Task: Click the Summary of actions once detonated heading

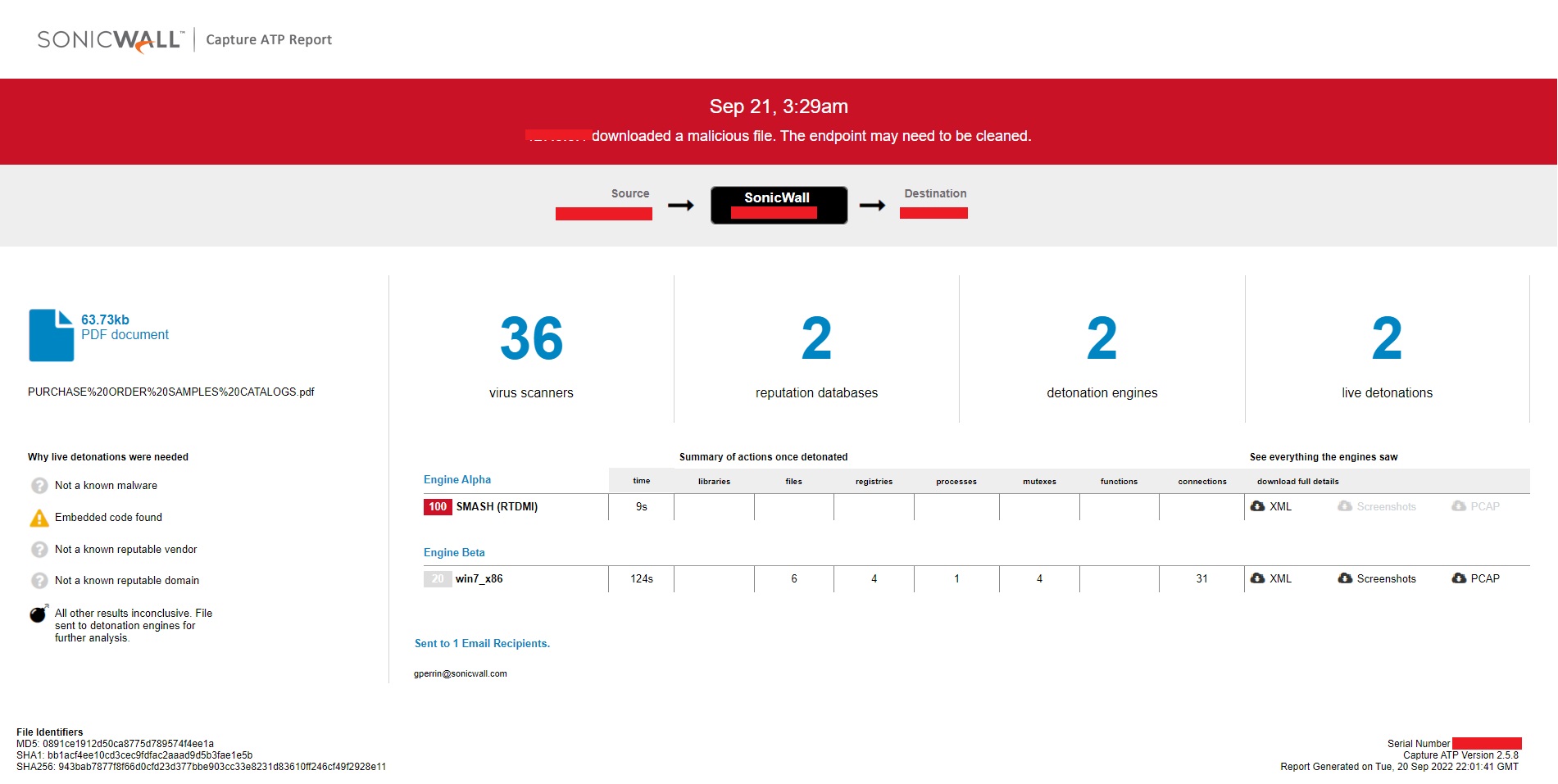Action: coord(763,457)
